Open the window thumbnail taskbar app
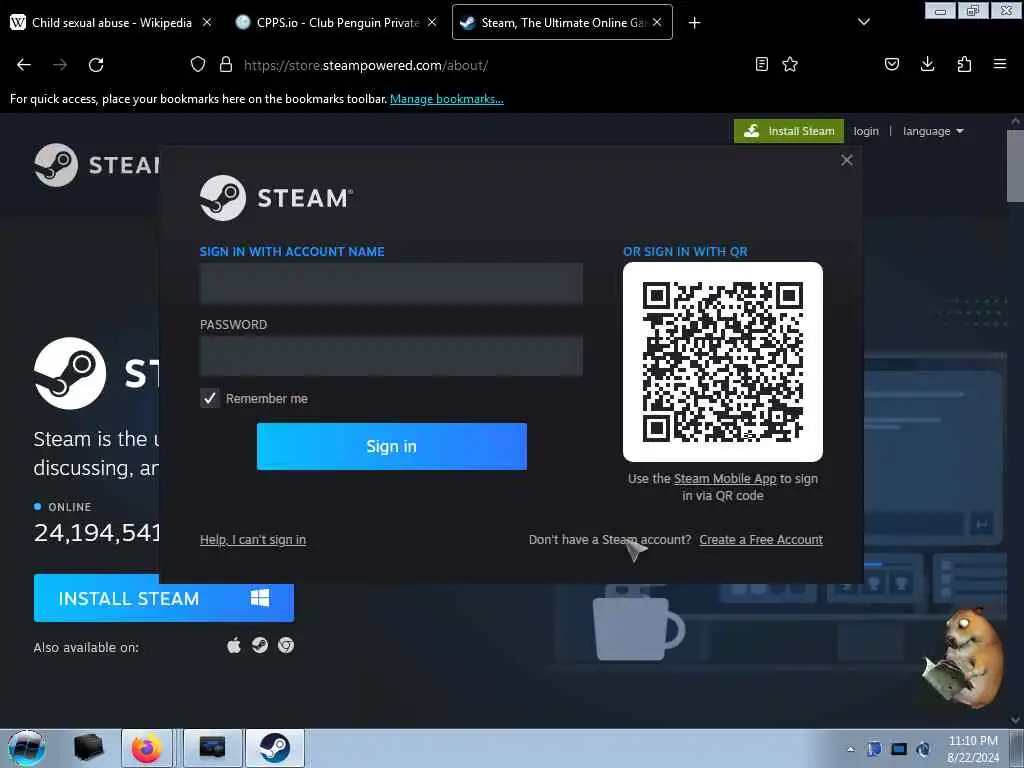This screenshot has height=768, width=1024. [212, 748]
